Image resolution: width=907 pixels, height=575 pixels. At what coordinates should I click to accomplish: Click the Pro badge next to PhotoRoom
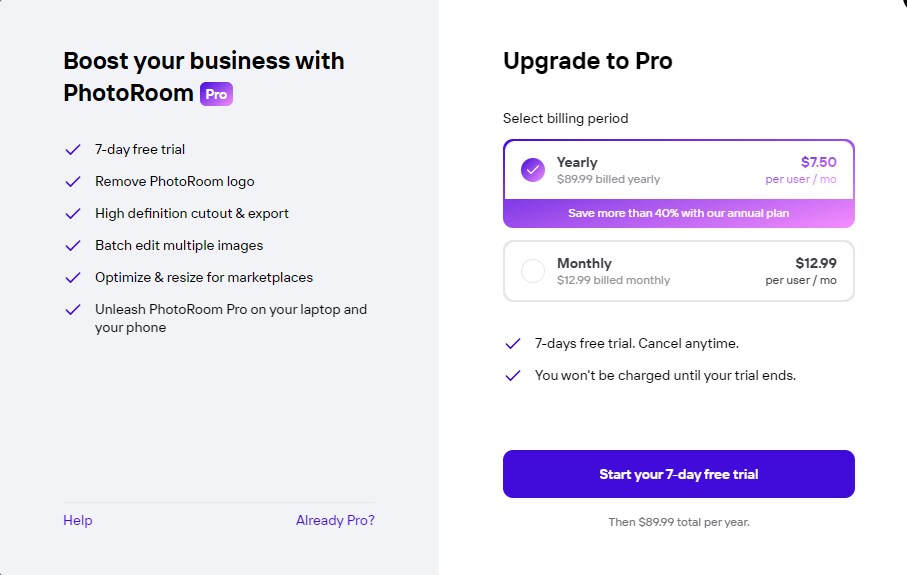[x=216, y=94]
